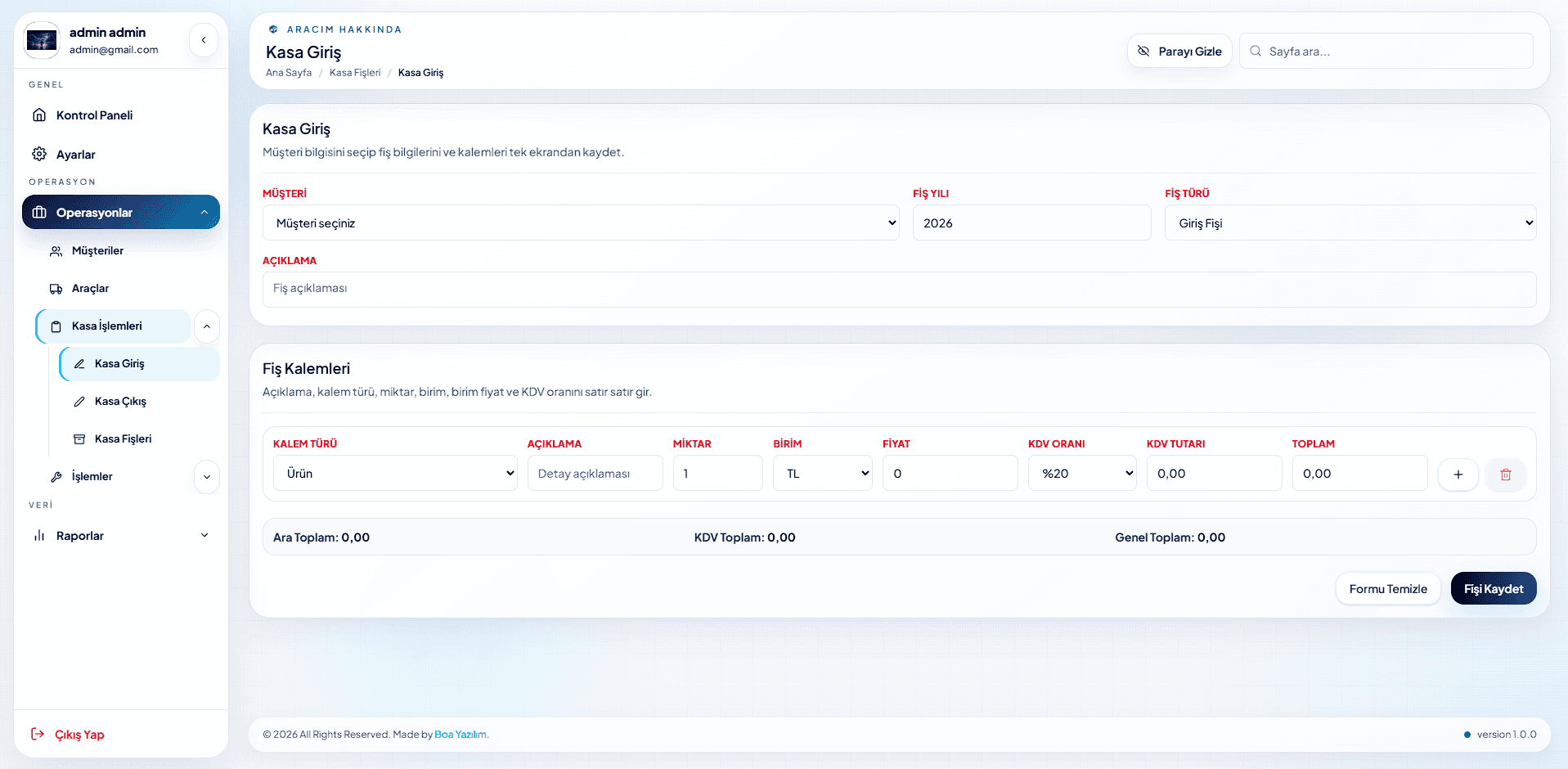Click the admin profile avatar
The image size is (1568, 769).
(x=42, y=40)
